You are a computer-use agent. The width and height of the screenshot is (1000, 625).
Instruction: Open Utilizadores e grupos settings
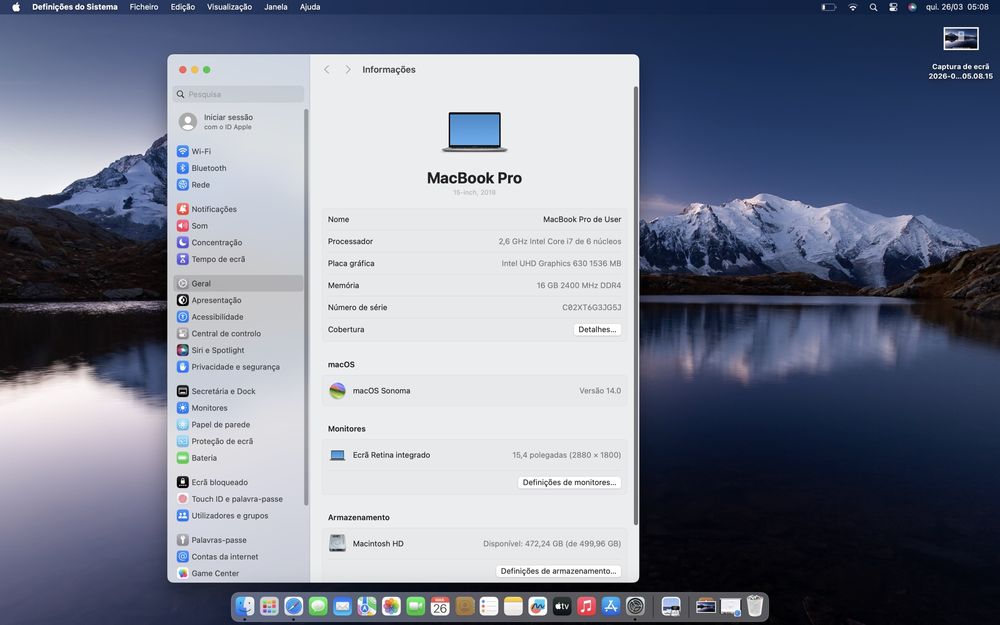pos(238,515)
